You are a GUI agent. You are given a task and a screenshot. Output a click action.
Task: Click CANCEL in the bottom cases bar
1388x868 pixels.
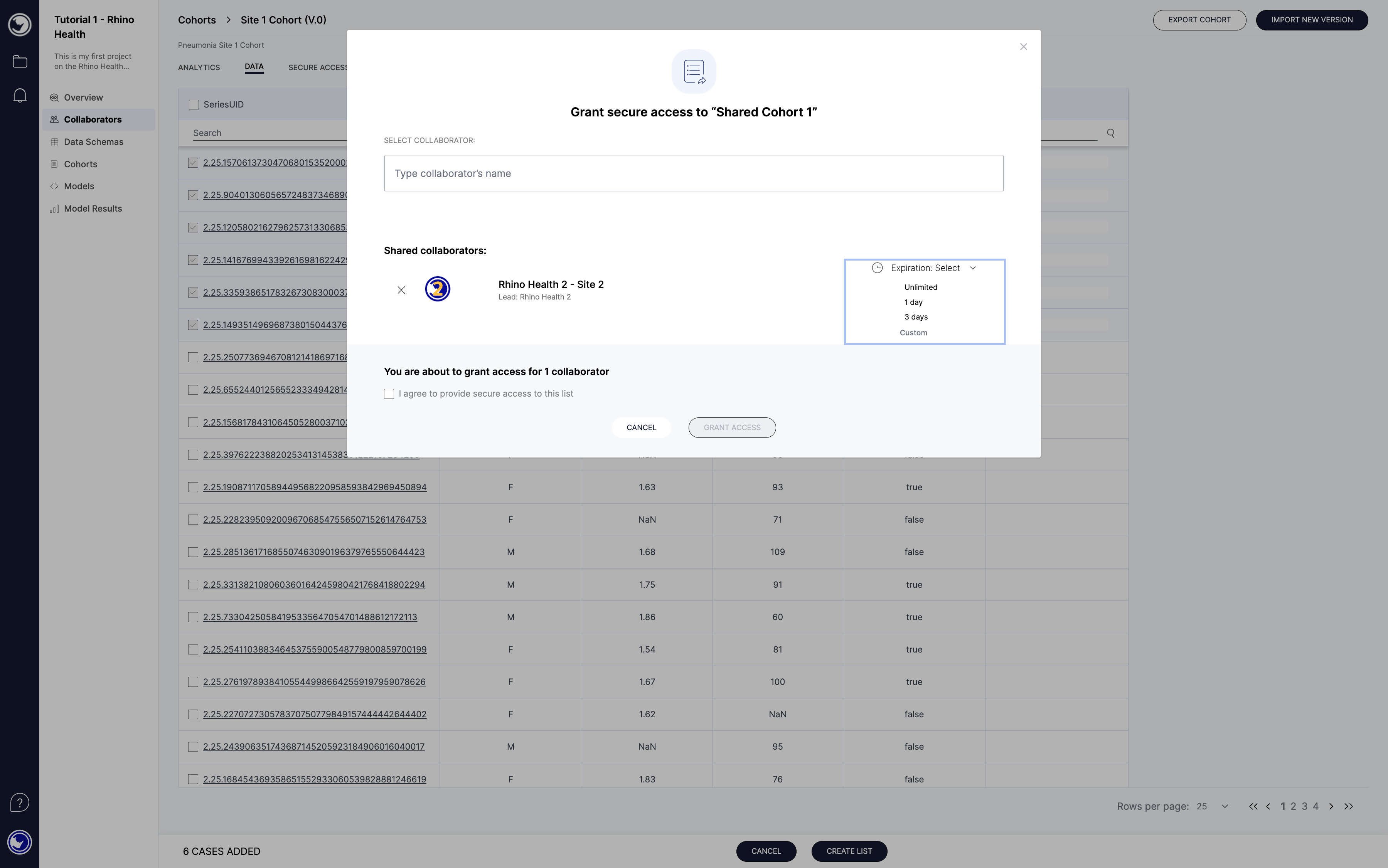(x=766, y=851)
